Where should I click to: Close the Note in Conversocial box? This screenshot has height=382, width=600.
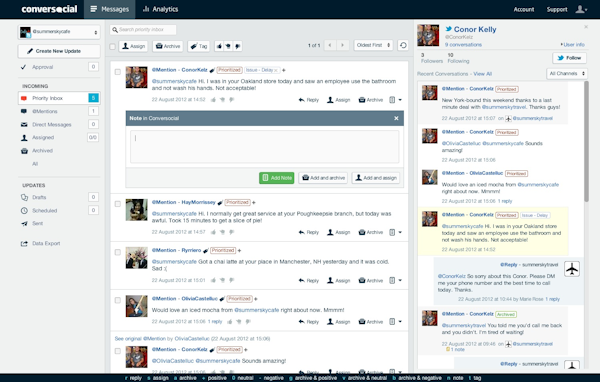pos(396,118)
